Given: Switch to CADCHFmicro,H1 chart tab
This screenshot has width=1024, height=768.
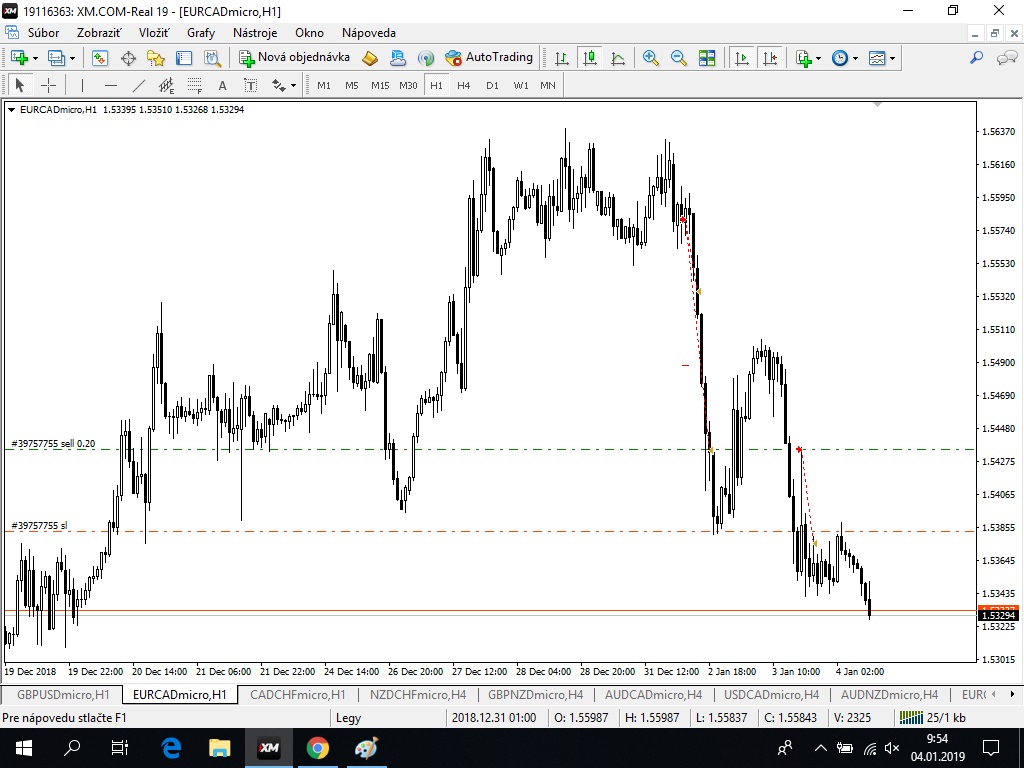Looking at the screenshot, I should (297, 694).
